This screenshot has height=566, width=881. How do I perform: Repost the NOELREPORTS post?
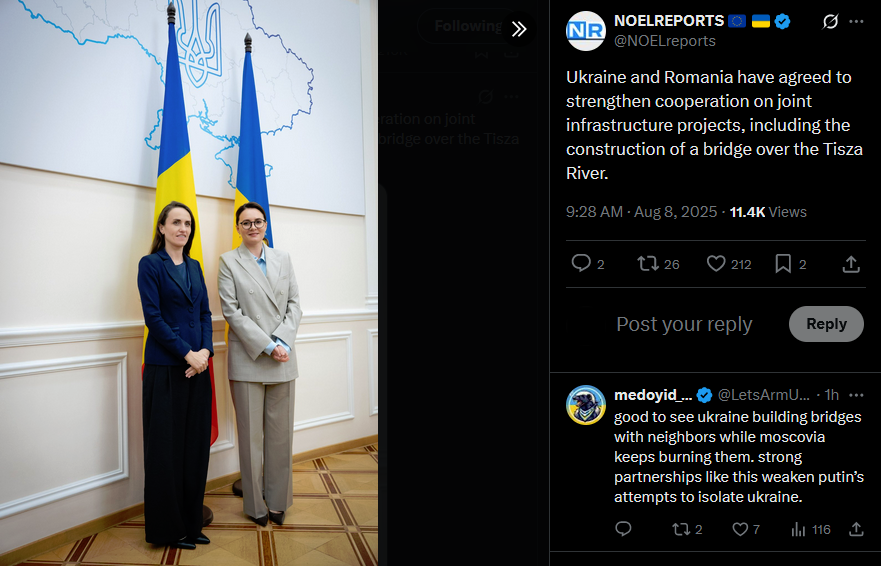click(659, 264)
